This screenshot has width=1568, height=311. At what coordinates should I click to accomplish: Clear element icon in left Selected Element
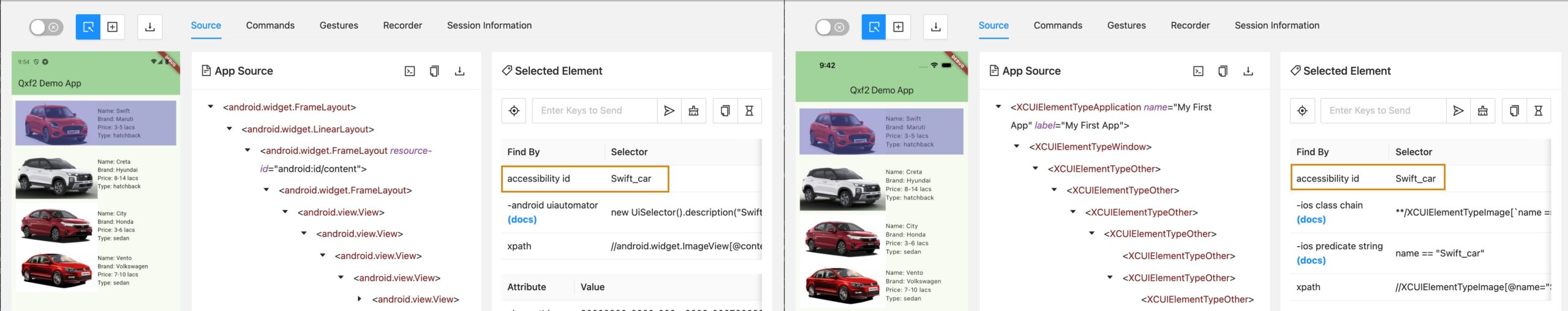click(x=693, y=111)
